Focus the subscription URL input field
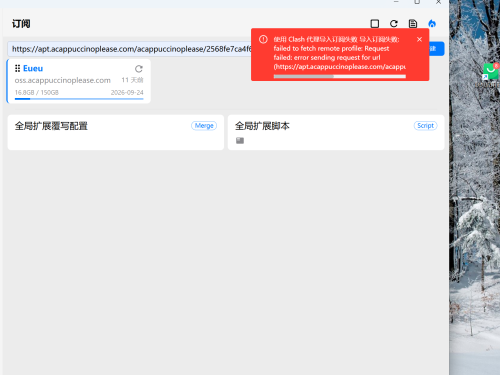The image size is (500, 375). [129, 49]
